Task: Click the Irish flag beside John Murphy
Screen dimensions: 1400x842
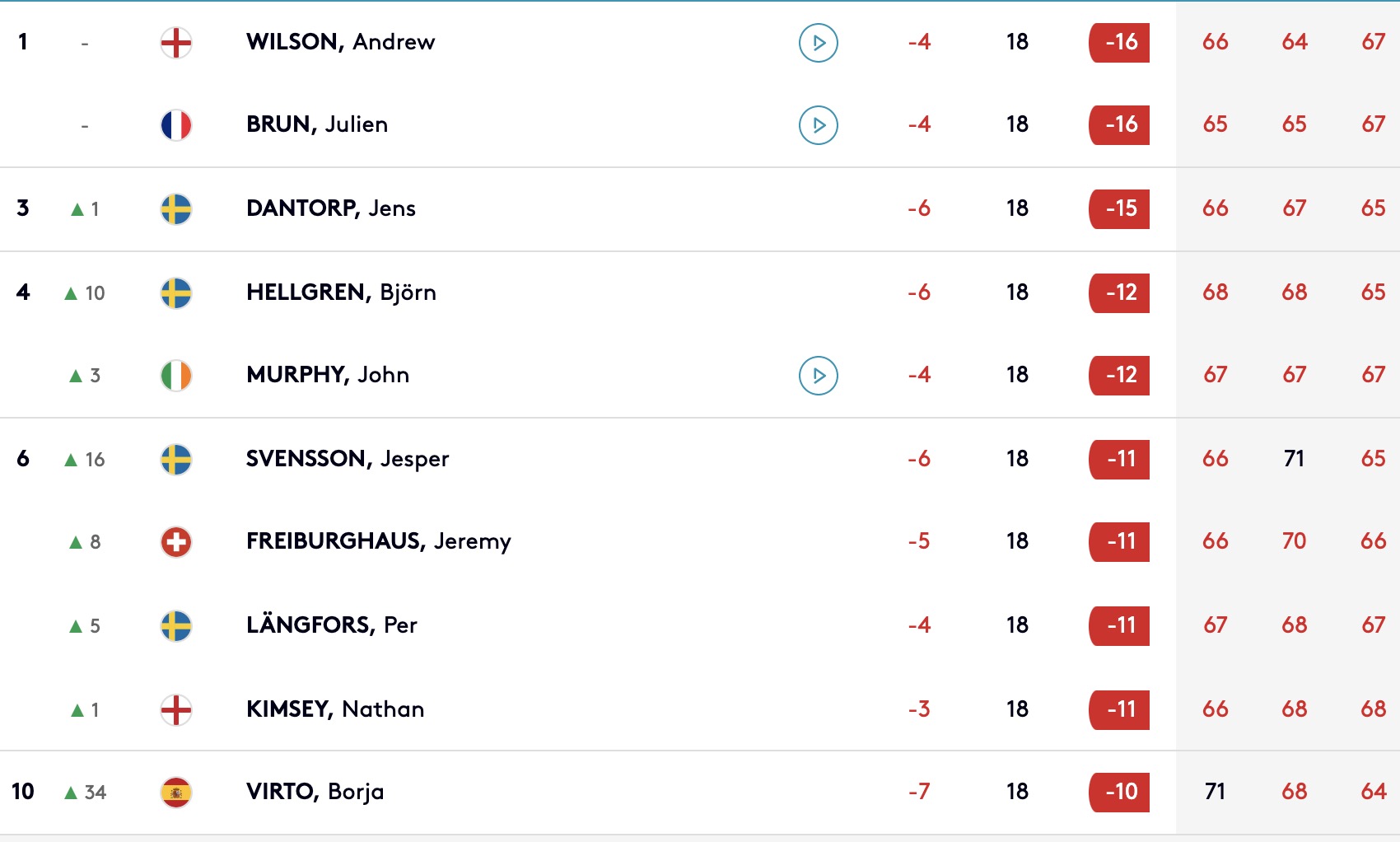Action: click(x=176, y=376)
